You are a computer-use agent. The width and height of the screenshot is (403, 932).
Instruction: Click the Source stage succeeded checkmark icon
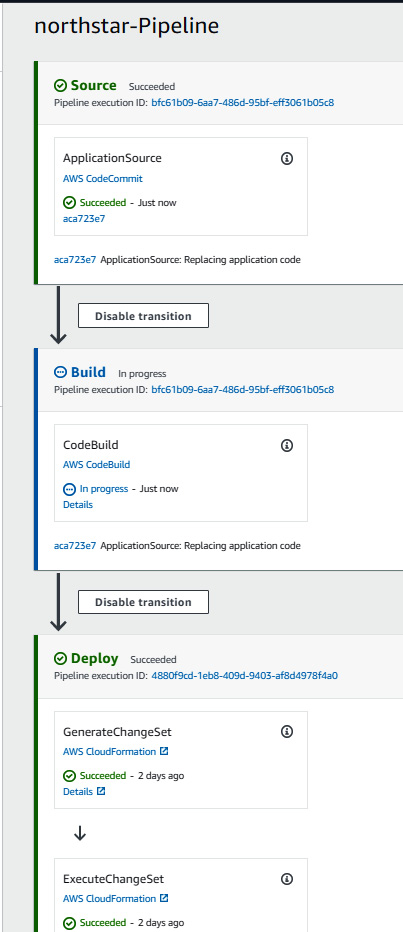pos(60,86)
